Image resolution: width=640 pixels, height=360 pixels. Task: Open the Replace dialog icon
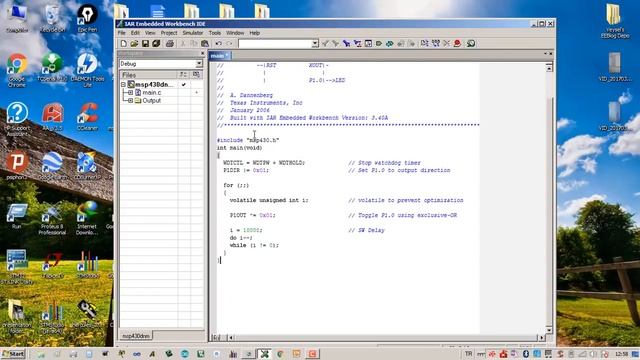(357, 43)
